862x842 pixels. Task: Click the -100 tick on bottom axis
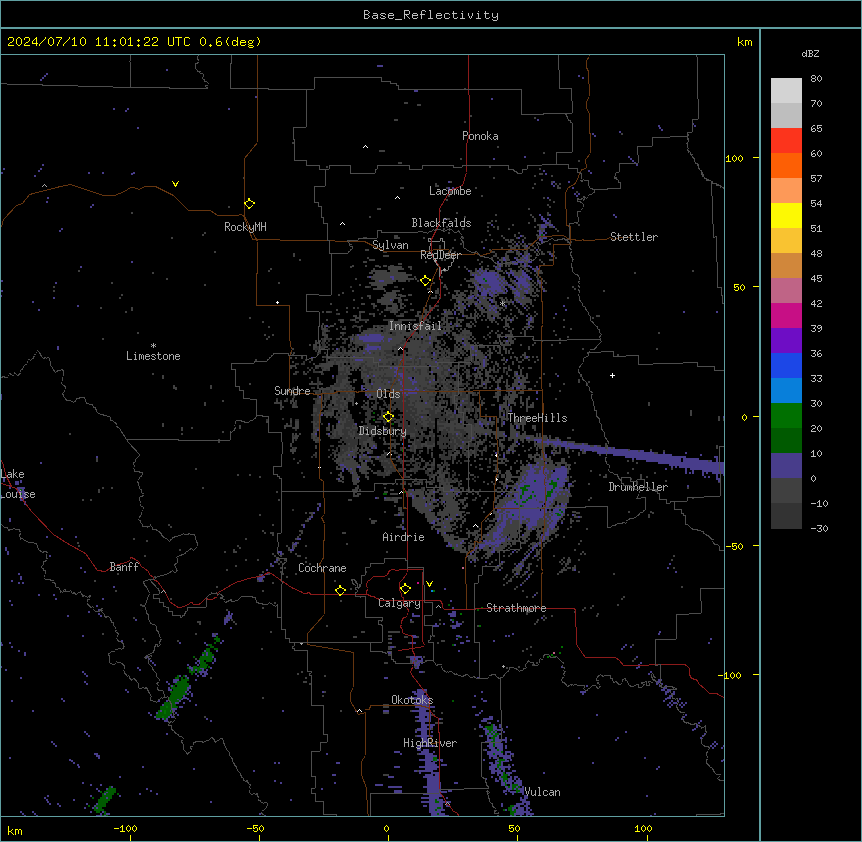(125, 828)
